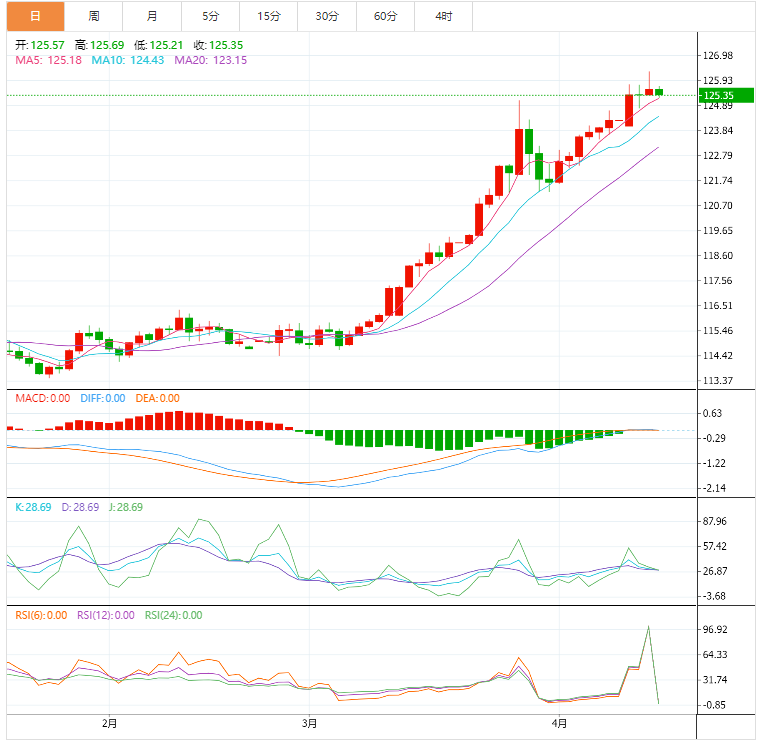The width and height of the screenshot is (763, 753).
Task: Click the MACD: 0.00 indicator label
Action: point(42,399)
